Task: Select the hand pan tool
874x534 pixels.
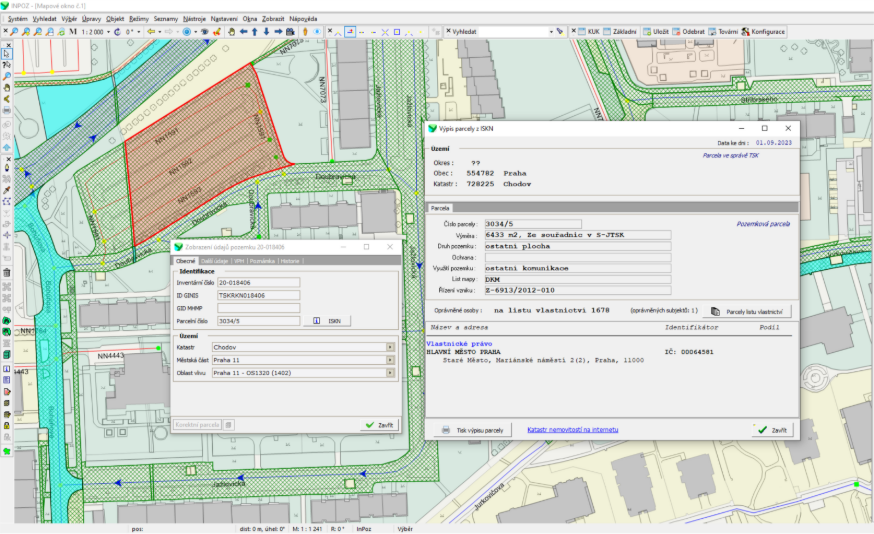Action: click(230, 32)
